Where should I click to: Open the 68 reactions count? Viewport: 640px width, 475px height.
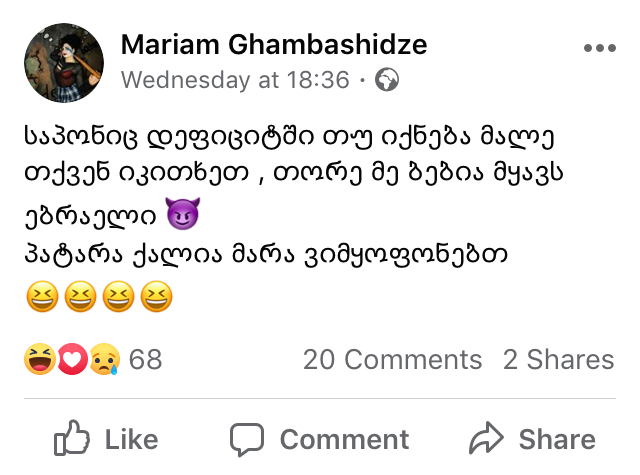[x=145, y=360]
